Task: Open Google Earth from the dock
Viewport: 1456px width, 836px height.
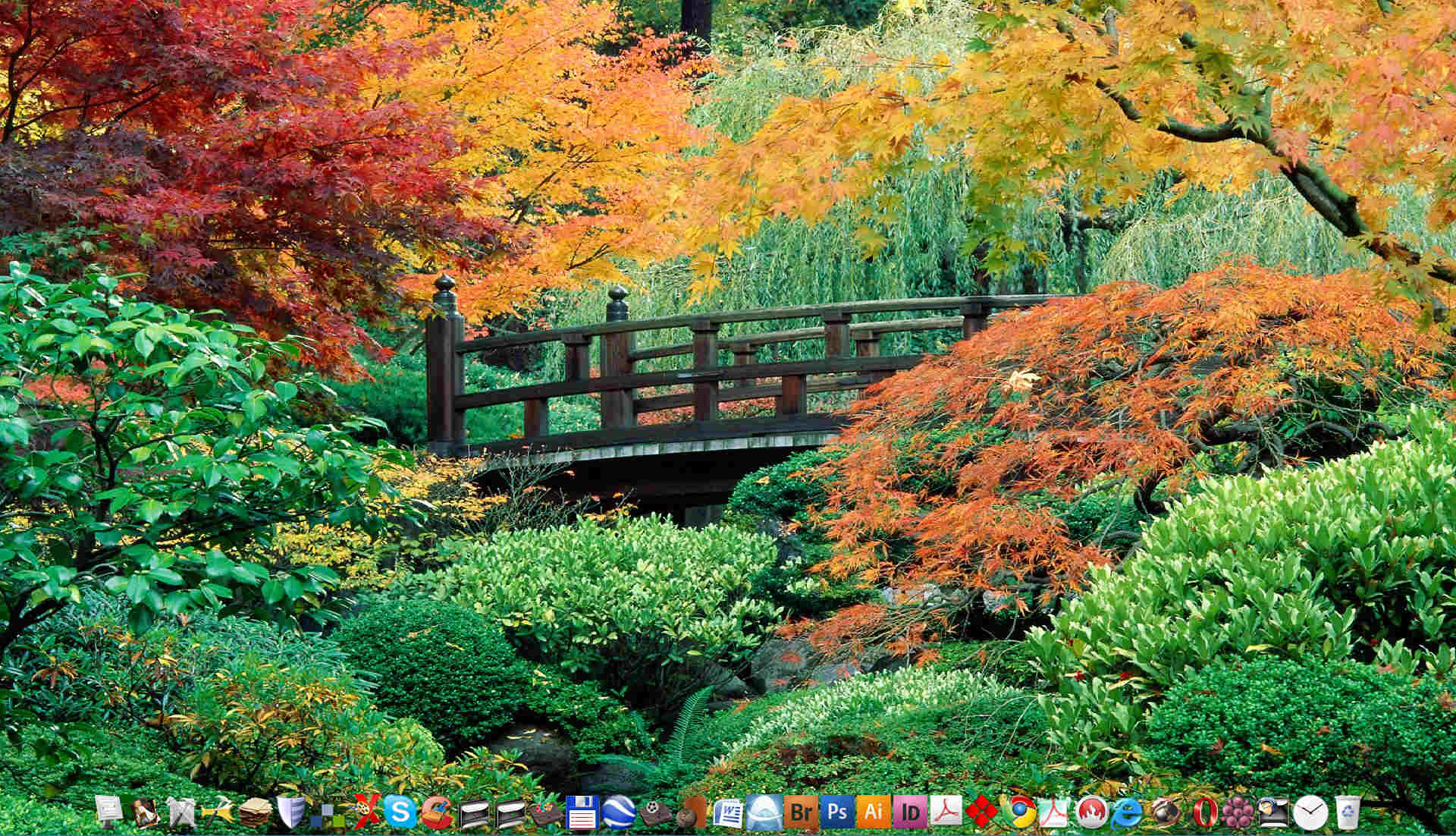Action: coord(618,812)
